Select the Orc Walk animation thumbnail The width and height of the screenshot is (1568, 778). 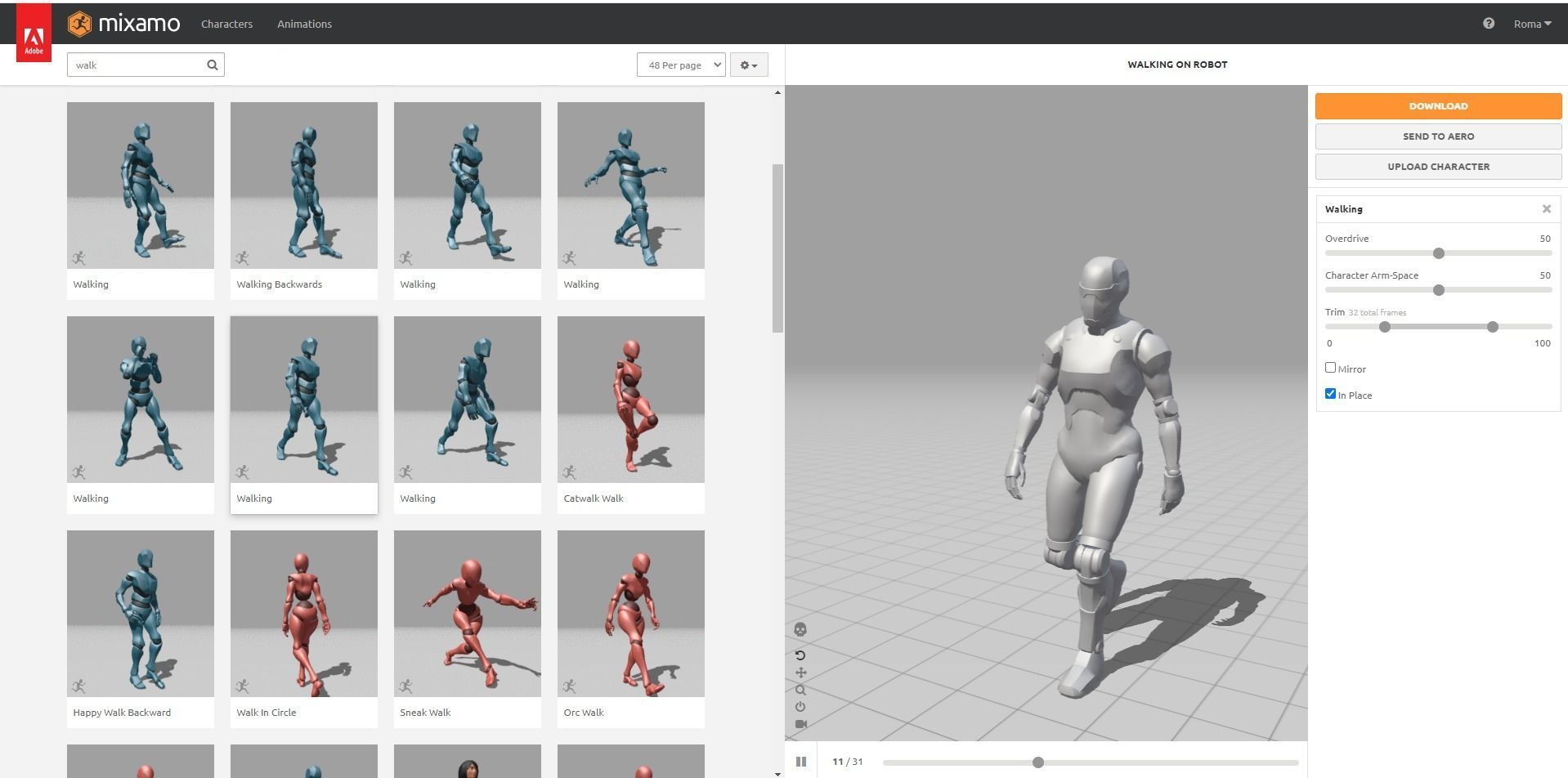pyautogui.click(x=631, y=614)
